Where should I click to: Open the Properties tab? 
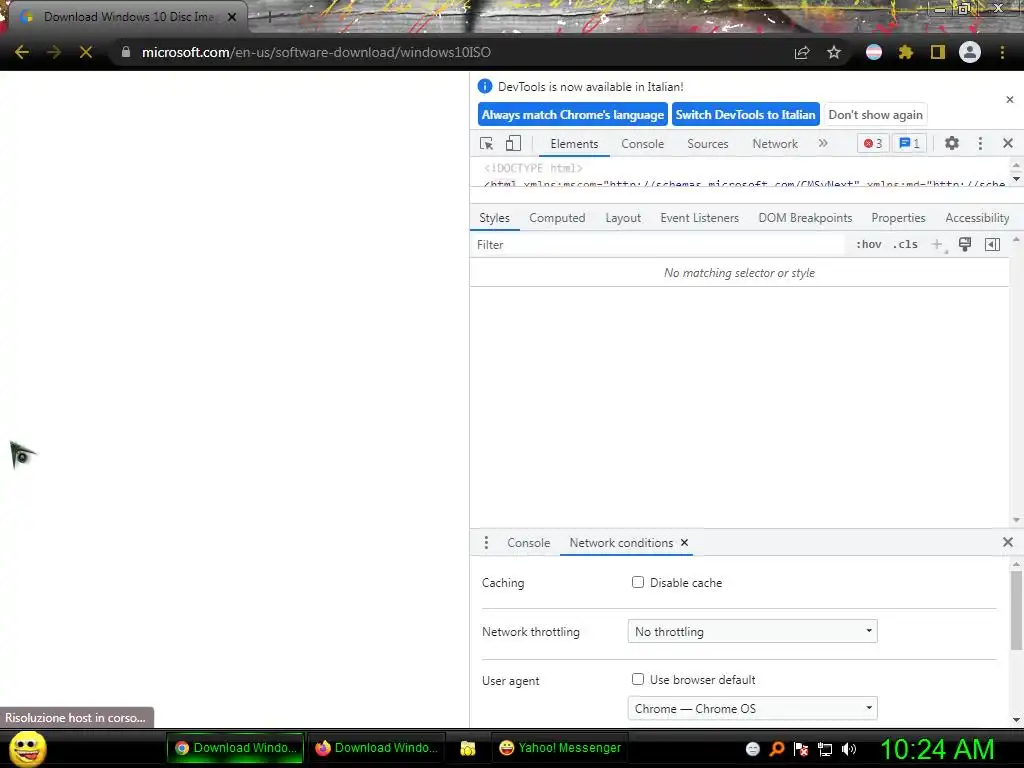[898, 218]
